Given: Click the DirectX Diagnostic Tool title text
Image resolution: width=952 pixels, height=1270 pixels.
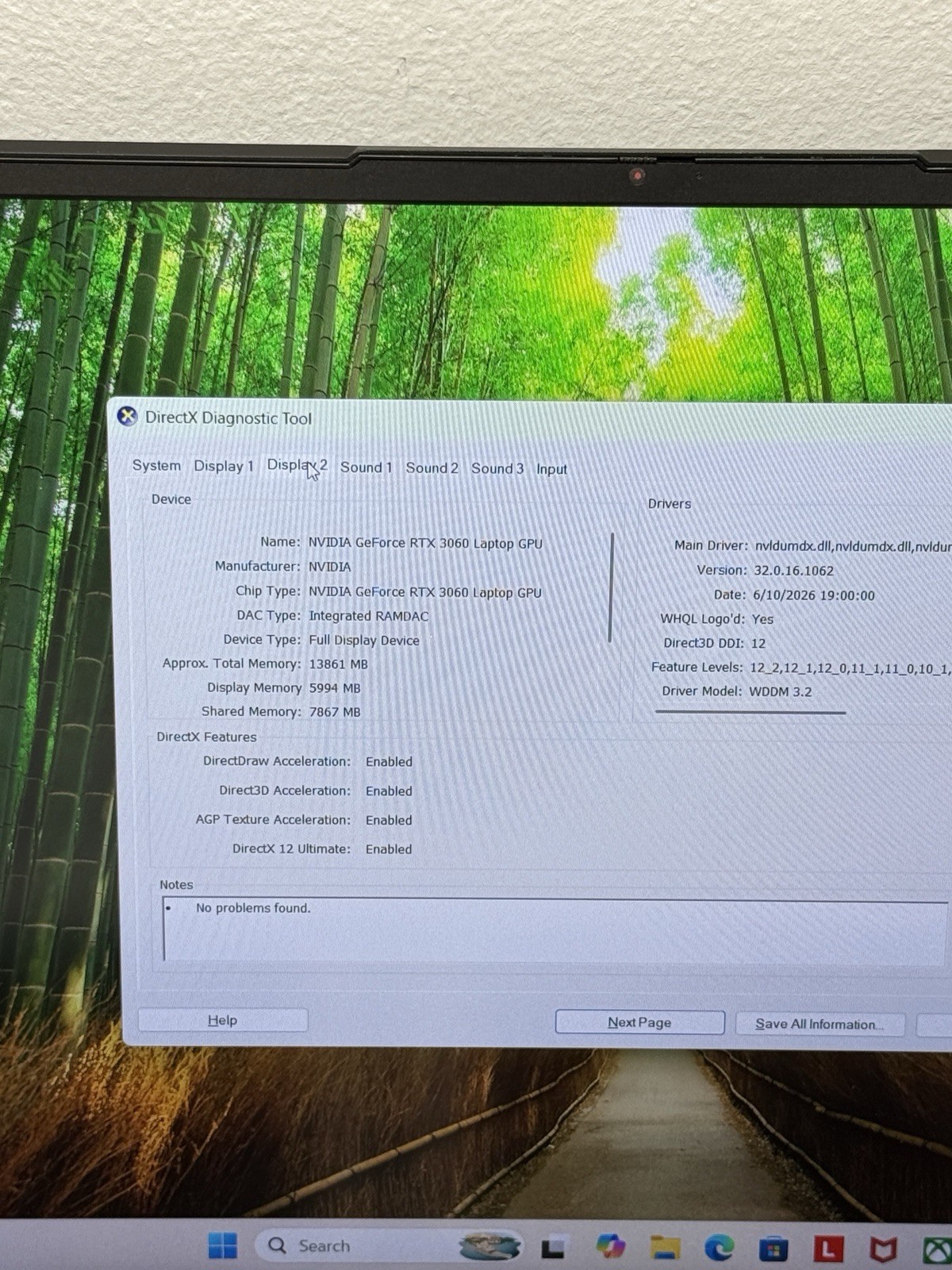Looking at the screenshot, I should coord(228,418).
